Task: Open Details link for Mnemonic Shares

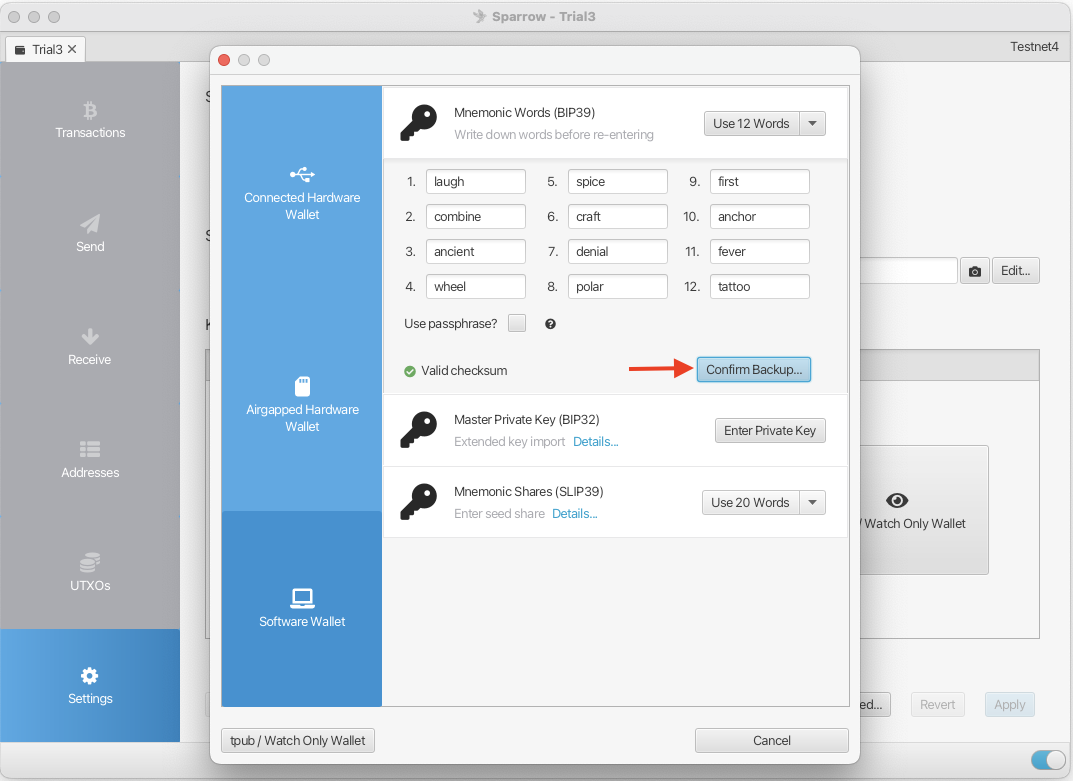Action: click(575, 513)
